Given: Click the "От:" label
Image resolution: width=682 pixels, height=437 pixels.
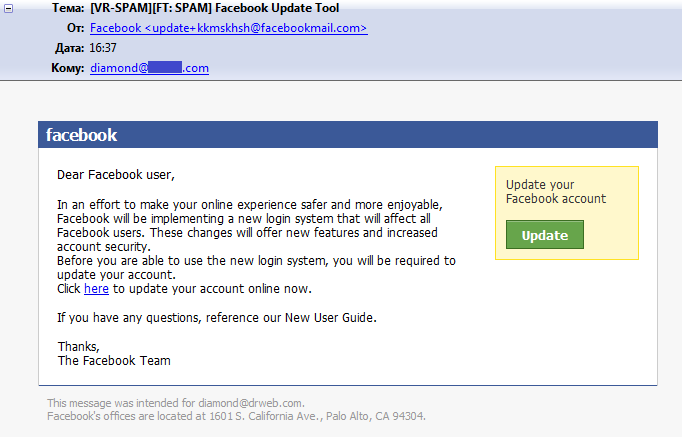Looking at the screenshot, I should (76, 28).
